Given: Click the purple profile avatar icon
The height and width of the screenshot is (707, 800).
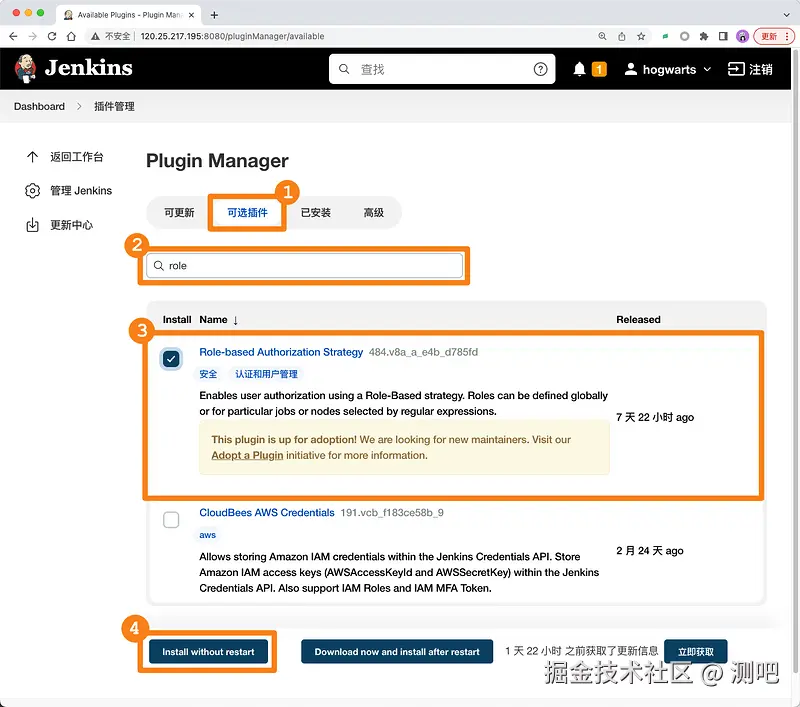Looking at the screenshot, I should tap(742, 36).
